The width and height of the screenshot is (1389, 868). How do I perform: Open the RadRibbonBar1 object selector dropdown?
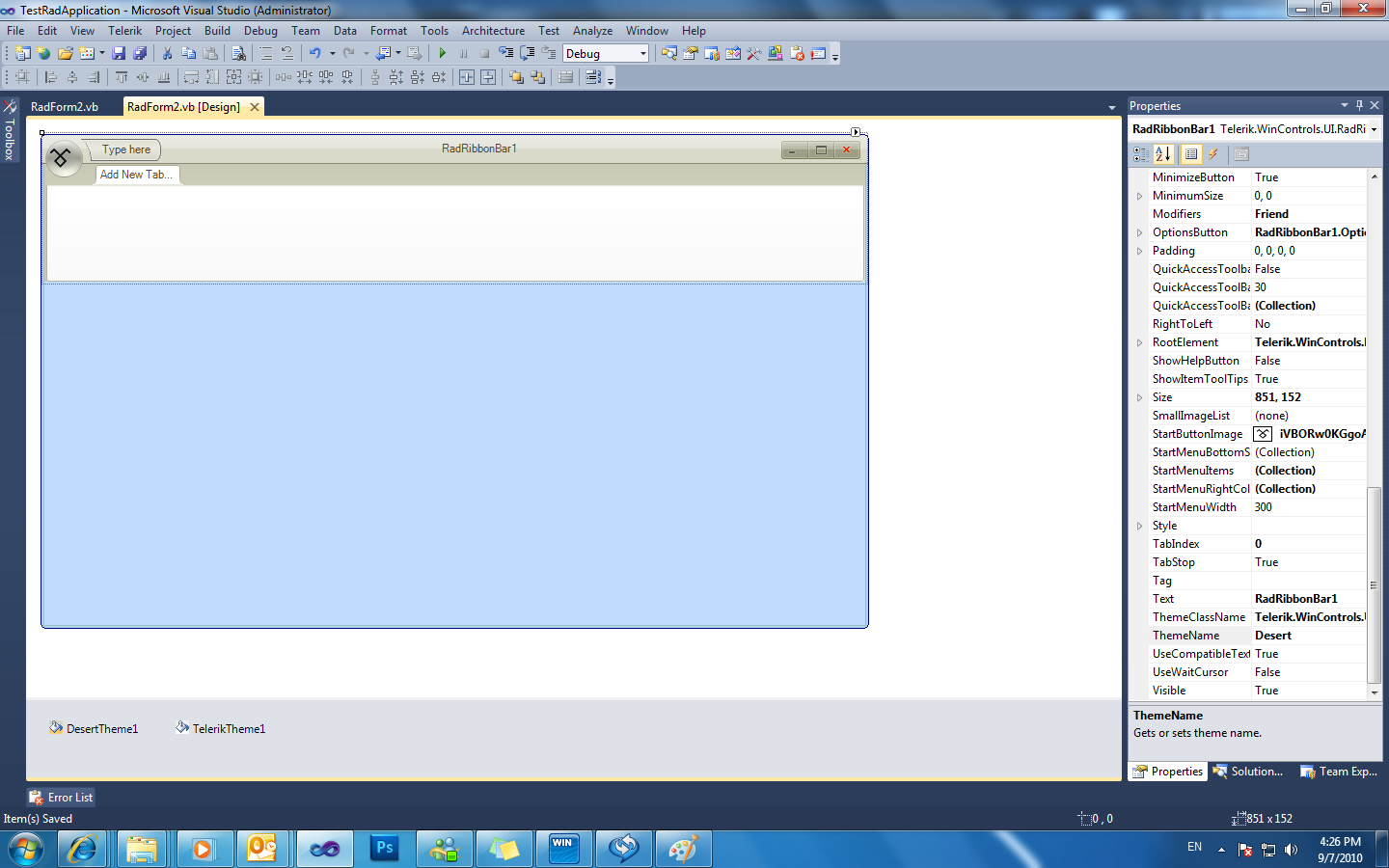point(1374,129)
